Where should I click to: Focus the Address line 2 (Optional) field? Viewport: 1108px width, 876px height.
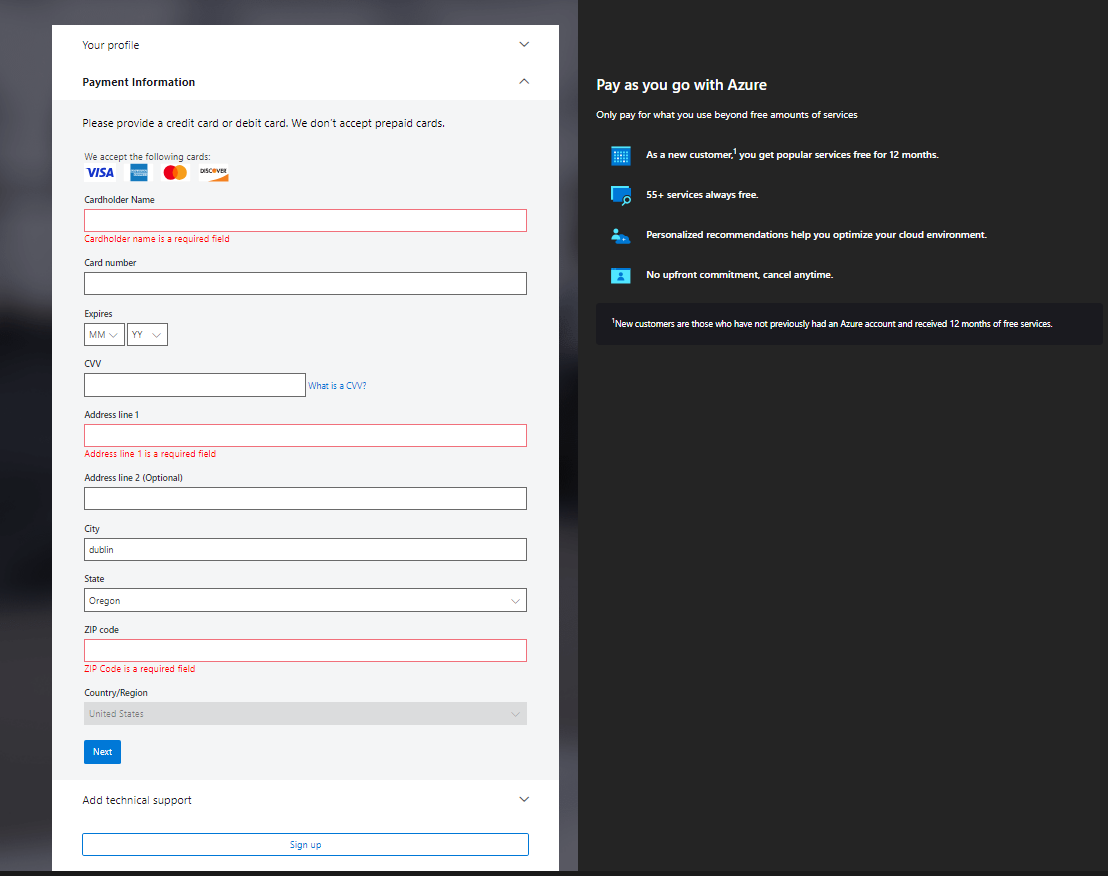305,499
